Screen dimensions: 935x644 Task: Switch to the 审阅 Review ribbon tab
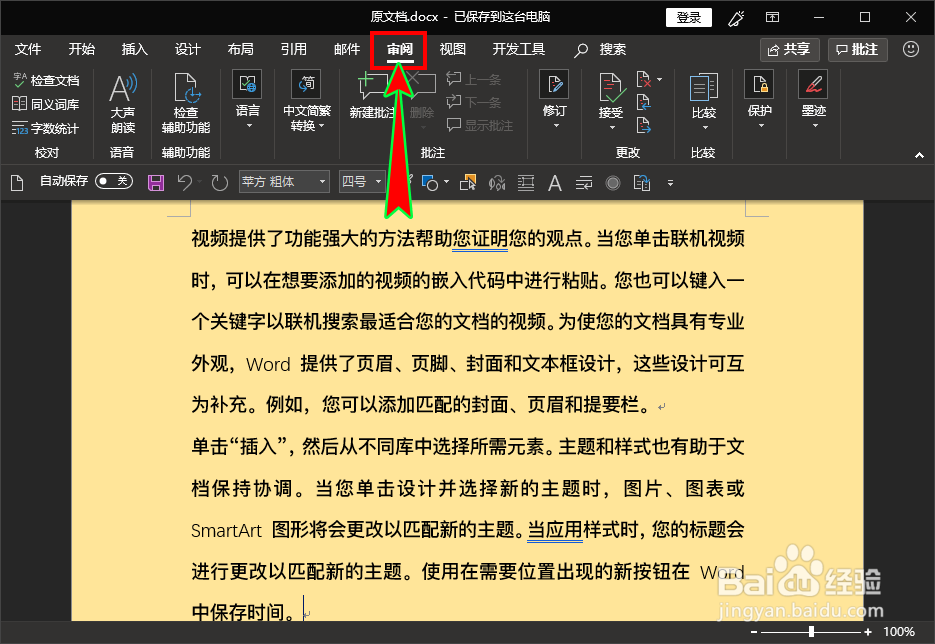pyautogui.click(x=399, y=48)
